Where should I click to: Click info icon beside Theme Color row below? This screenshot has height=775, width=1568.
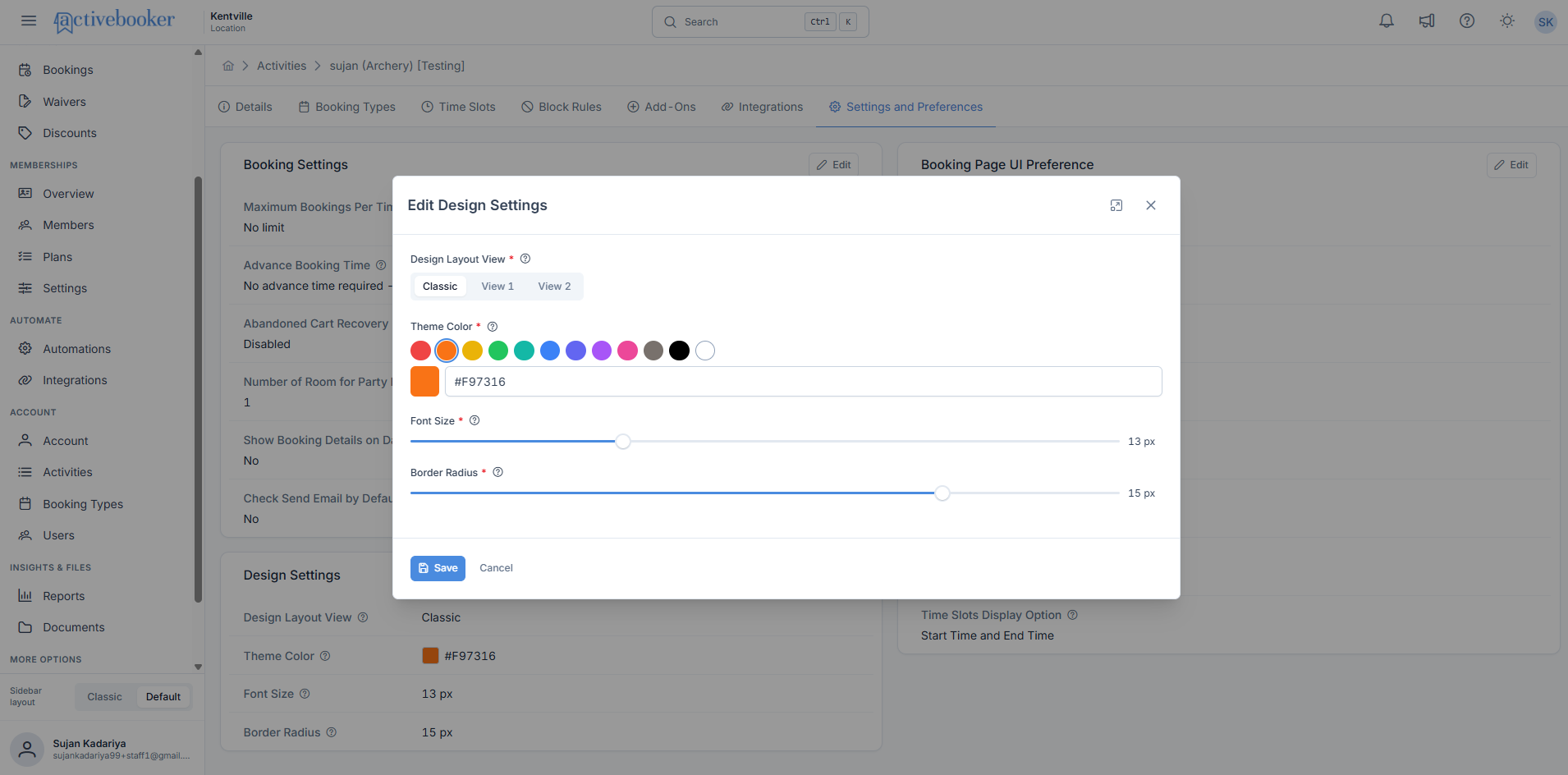(x=325, y=656)
